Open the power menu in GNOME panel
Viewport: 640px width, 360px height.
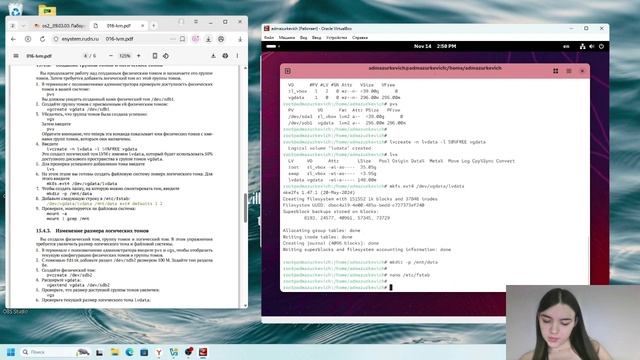[x=601, y=47]
